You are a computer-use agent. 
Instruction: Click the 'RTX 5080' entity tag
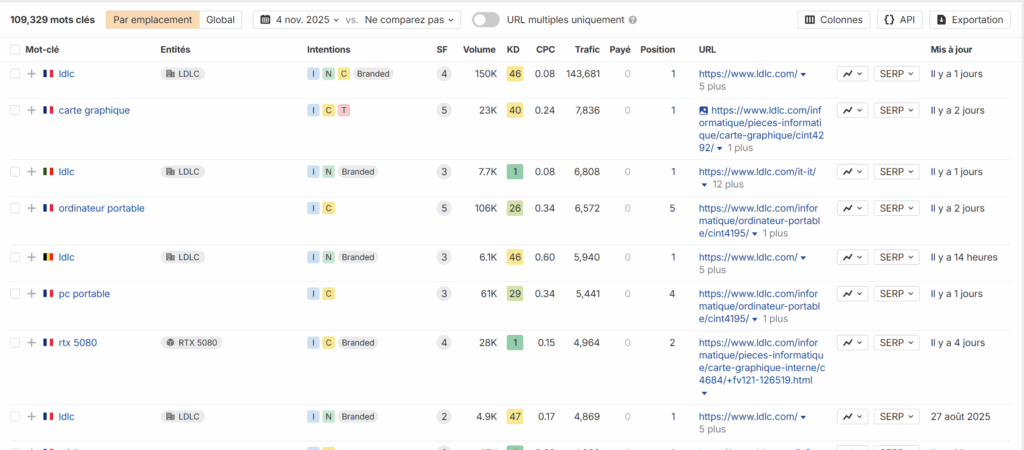[x=191, y=342]
